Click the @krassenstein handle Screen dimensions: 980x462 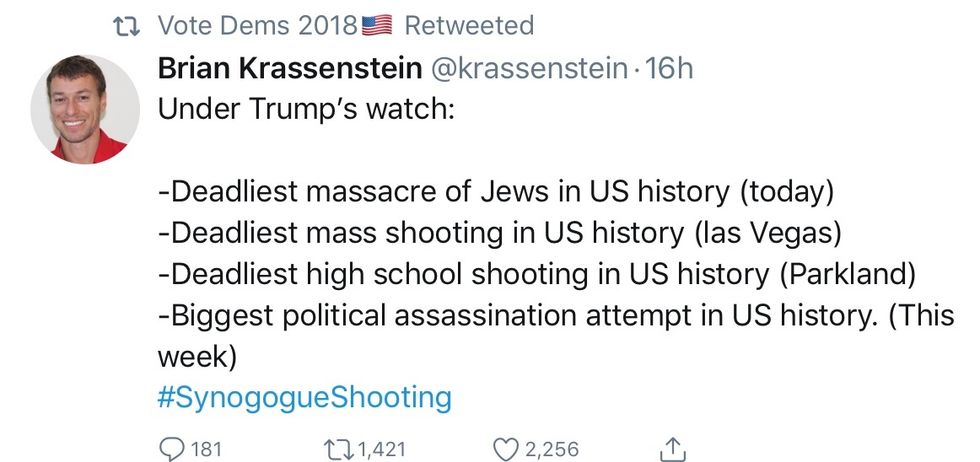tap(528, 69)
